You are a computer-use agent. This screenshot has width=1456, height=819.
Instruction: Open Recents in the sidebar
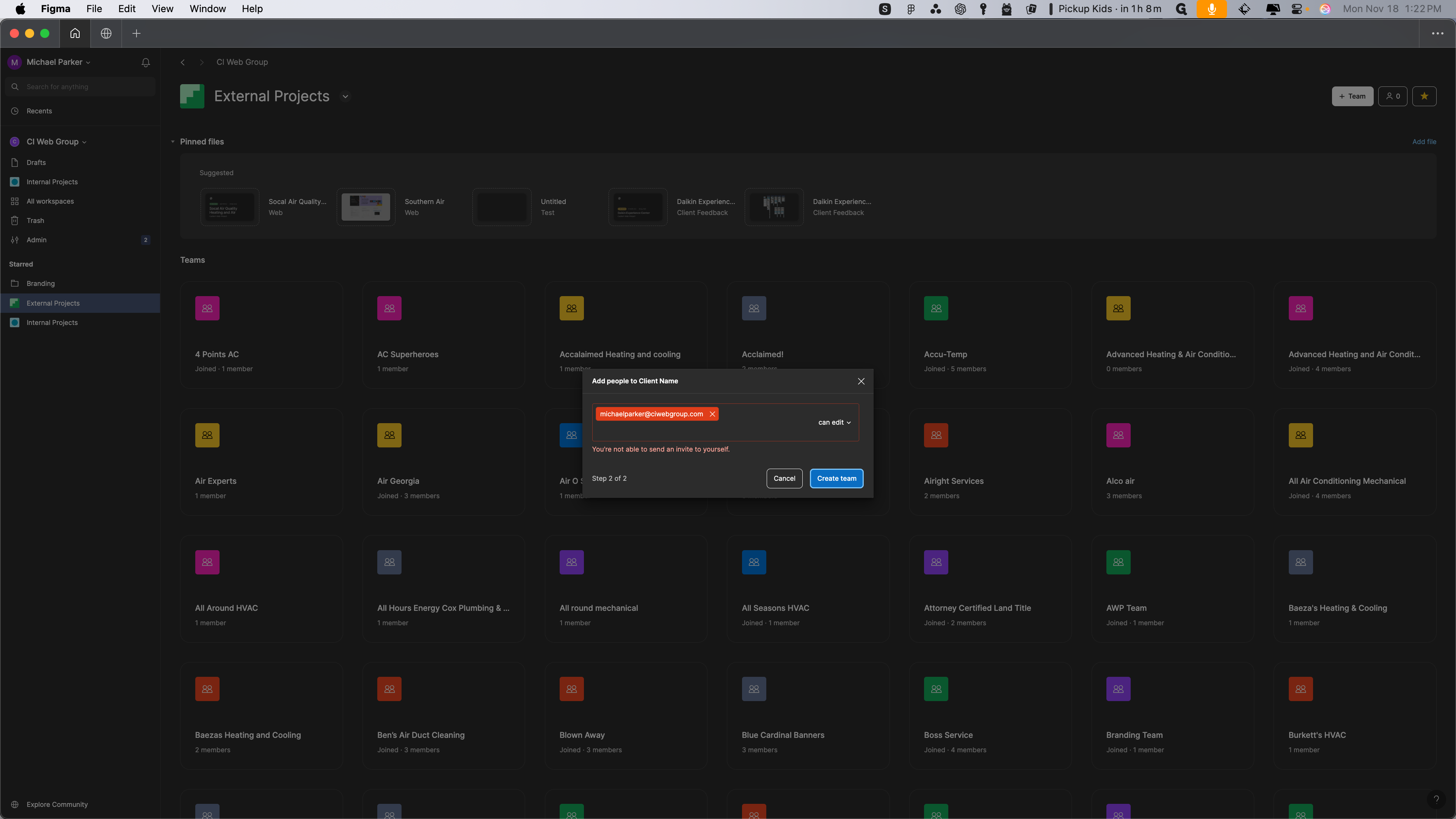pos(80,111)
